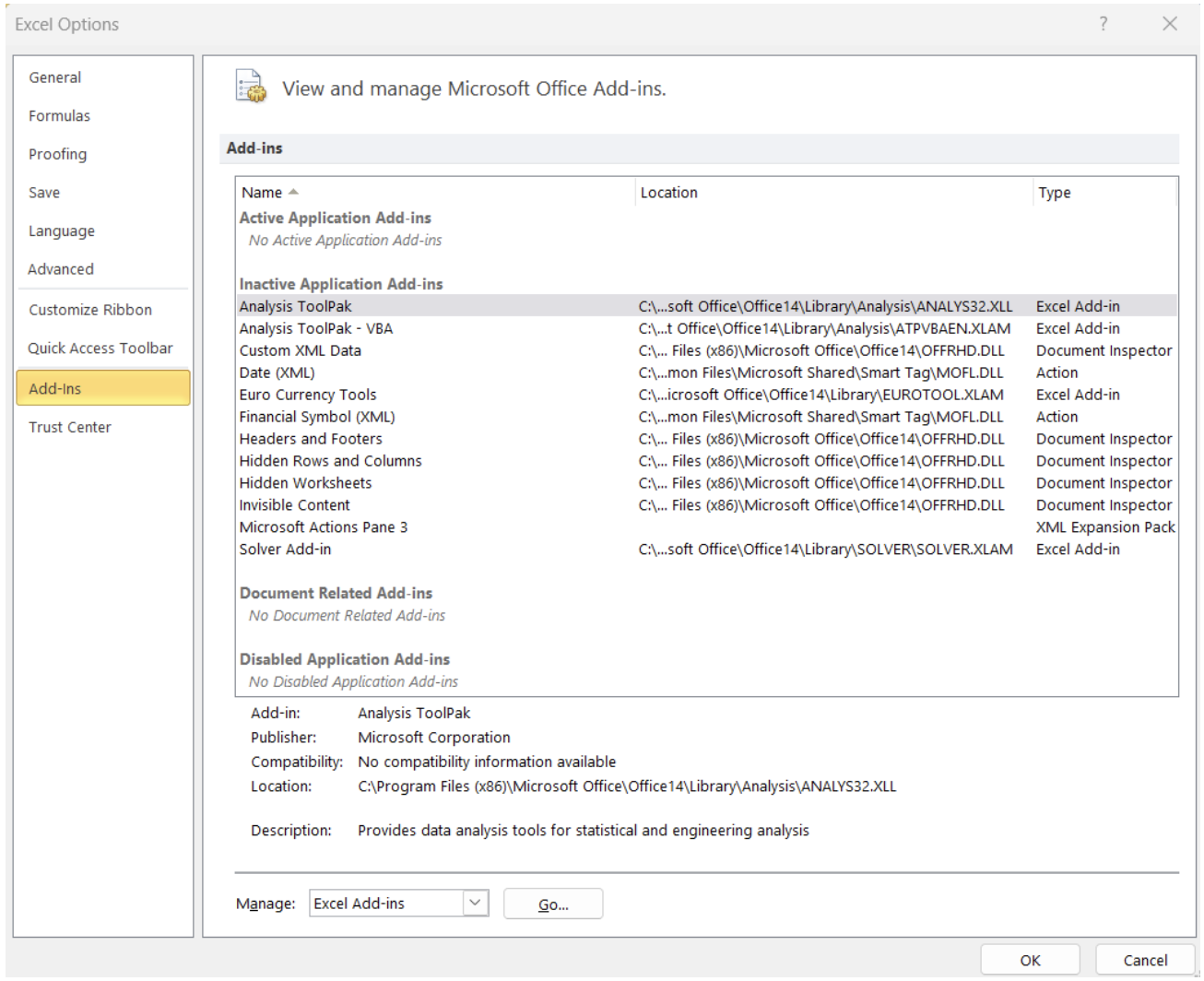Screen dimensions: 1204x981
Task: Select Headers and Footers row
Action: (x=707, y=439)
